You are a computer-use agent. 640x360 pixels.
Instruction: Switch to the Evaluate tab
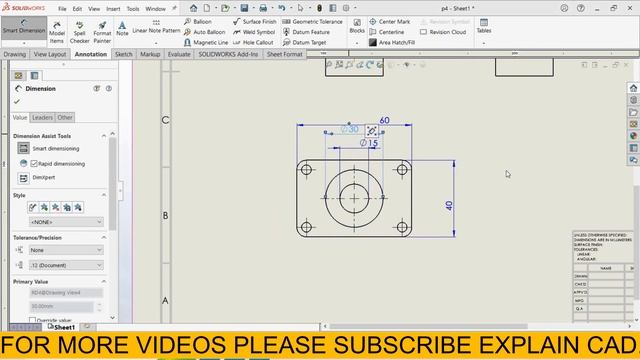point(179,54)
